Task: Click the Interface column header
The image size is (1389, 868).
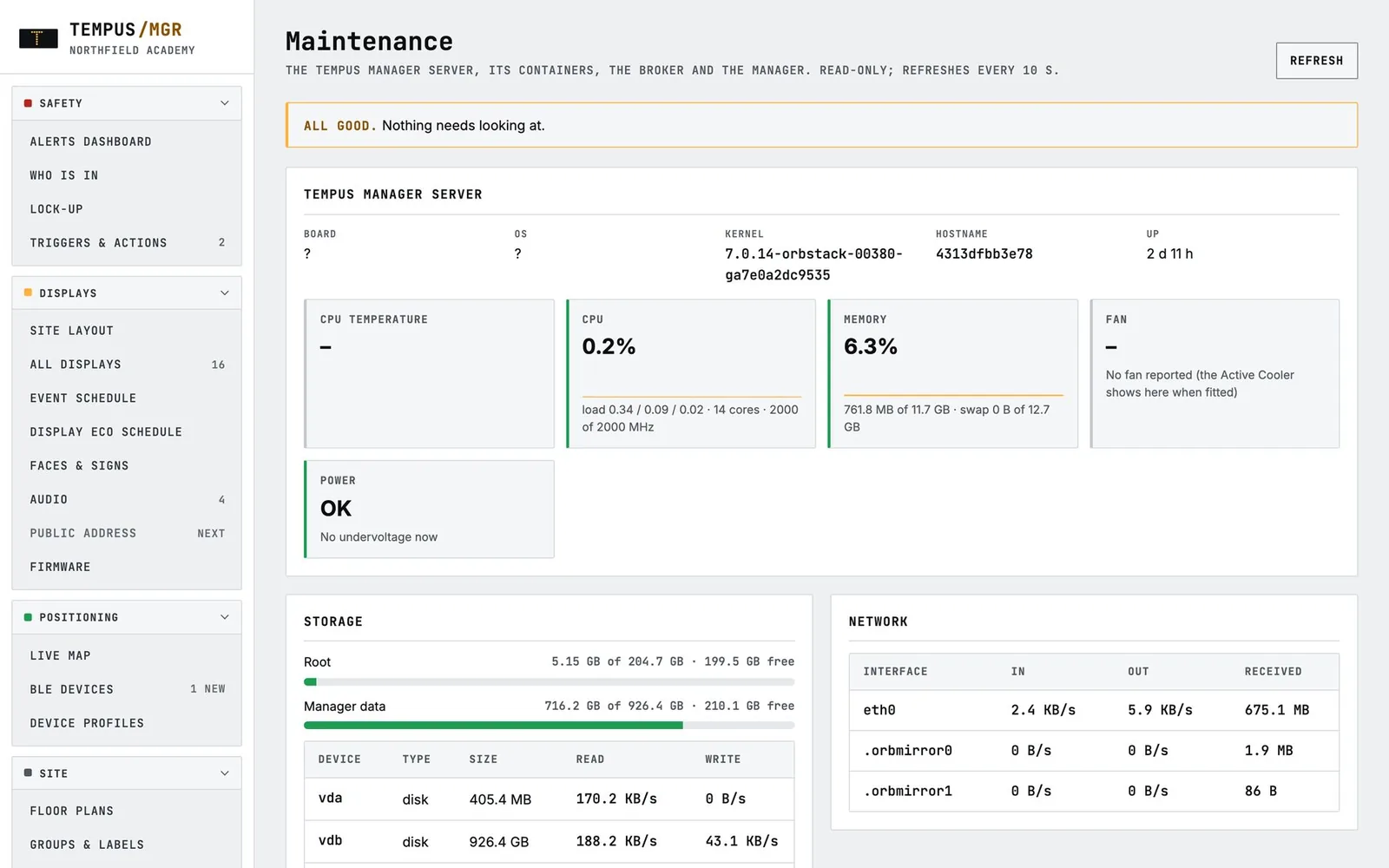Action: (x=895, y=672)
